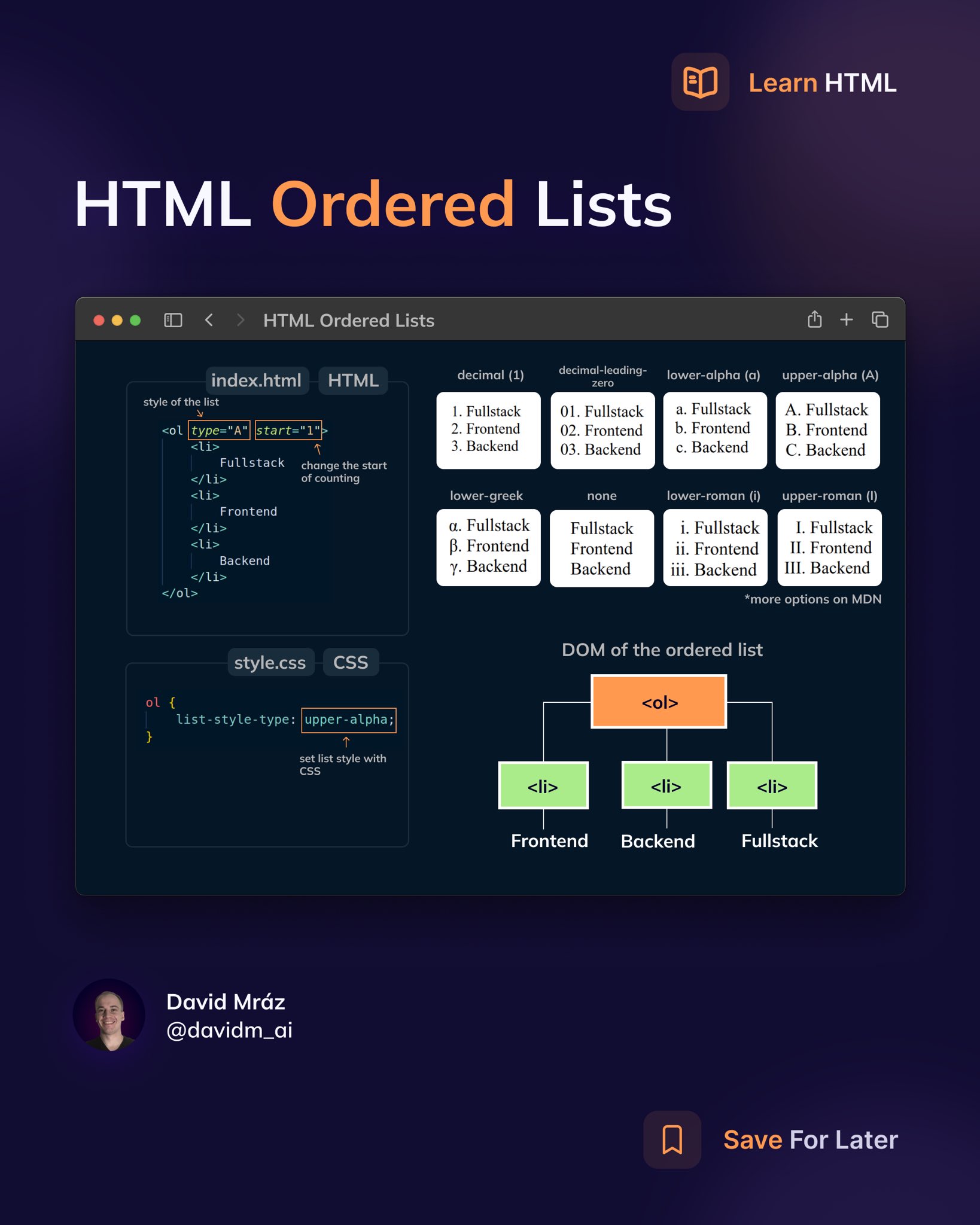Click the type="A" attribute in code

[x=219, y=430]
